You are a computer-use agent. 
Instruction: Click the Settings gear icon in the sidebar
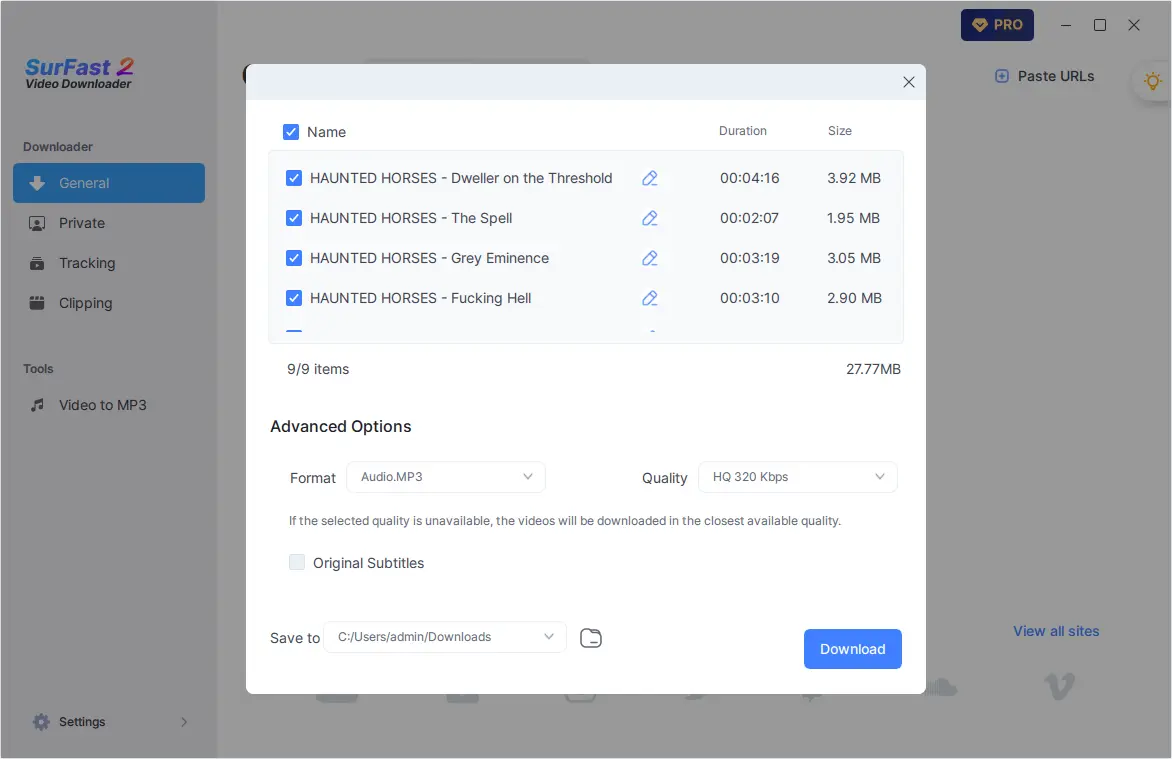[x=41, y=722]
